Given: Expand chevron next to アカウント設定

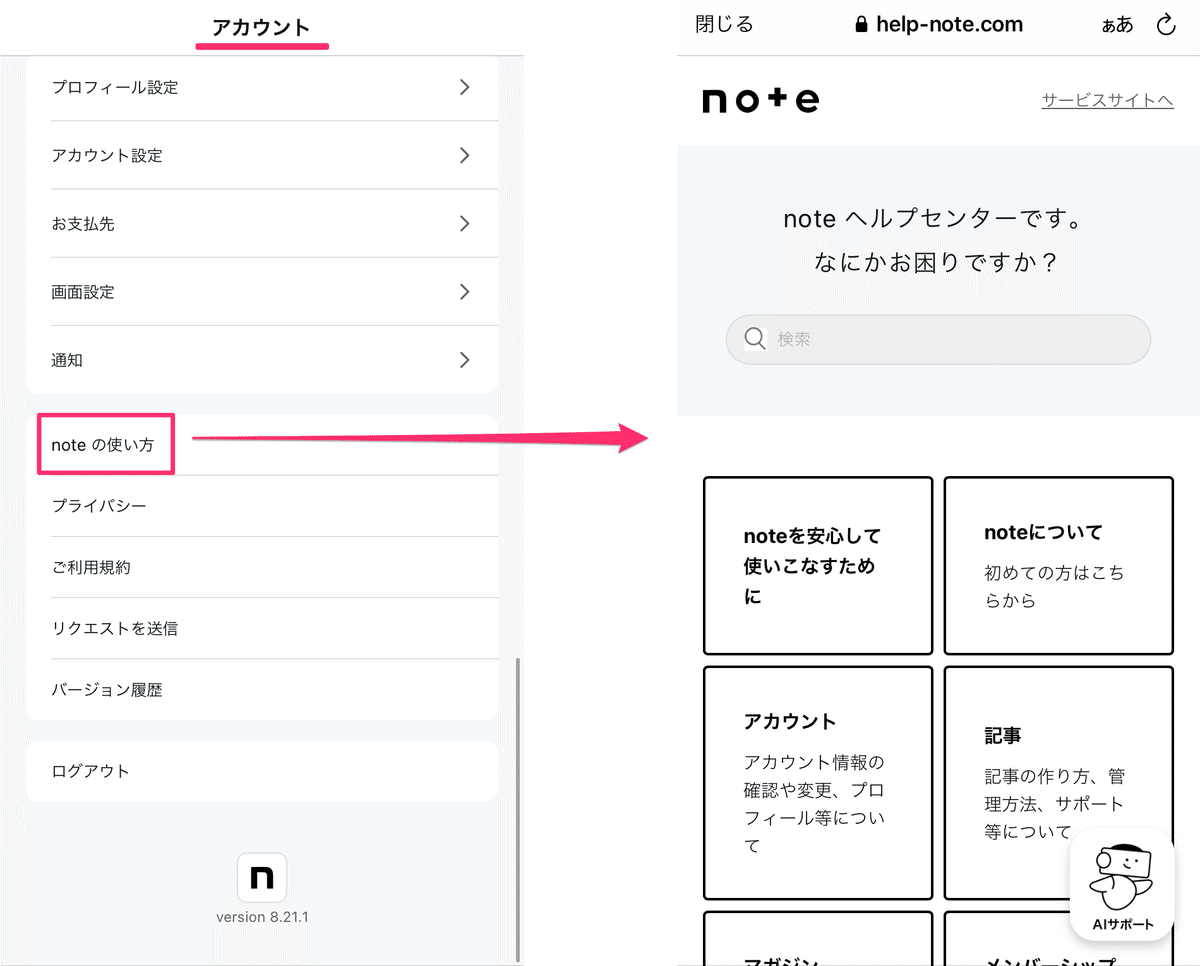Looking at the screenshot, I should [x=464, y=155].
